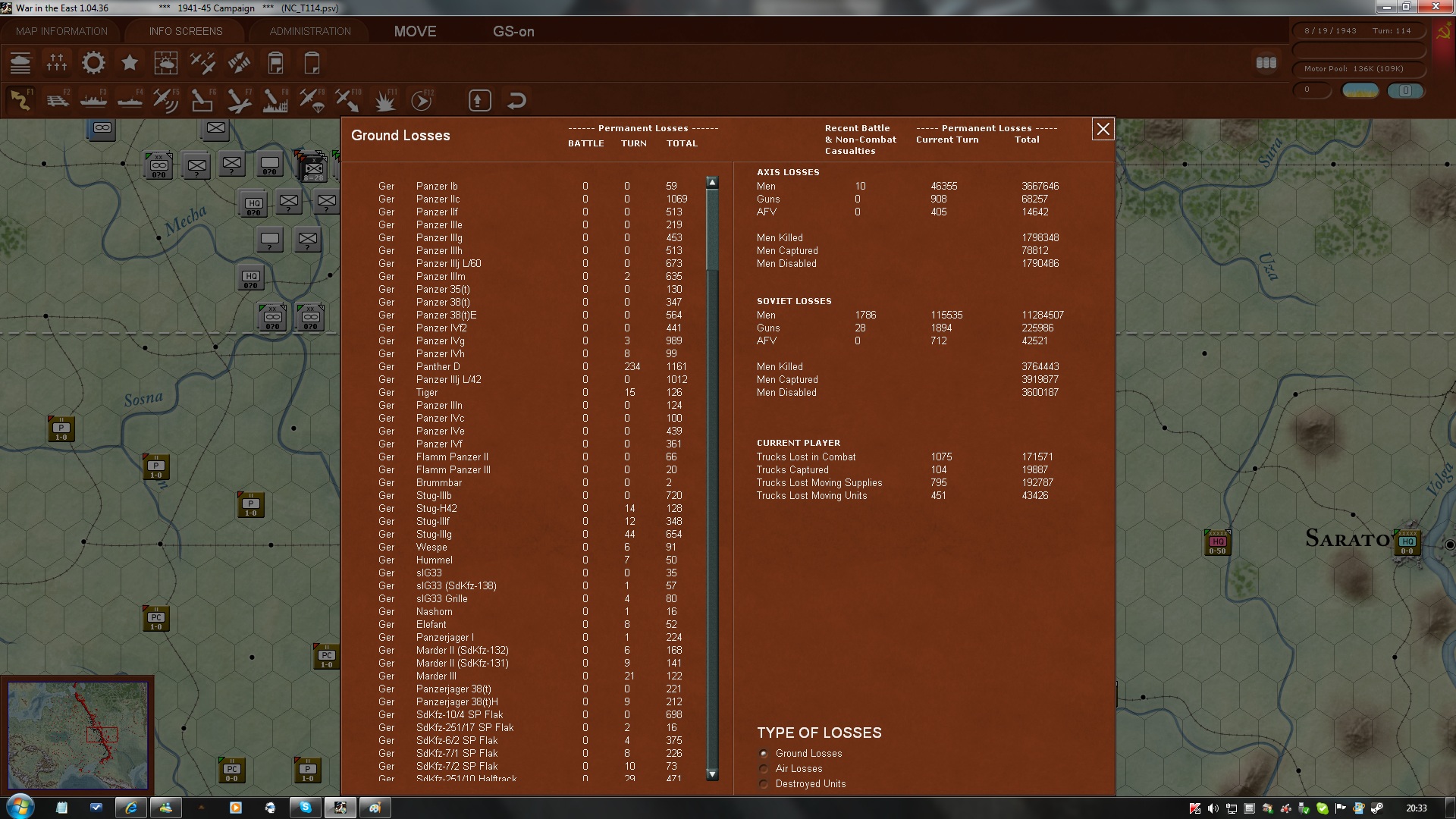
Task: Click the crossed rockets icon
Action: pos(239,63)
